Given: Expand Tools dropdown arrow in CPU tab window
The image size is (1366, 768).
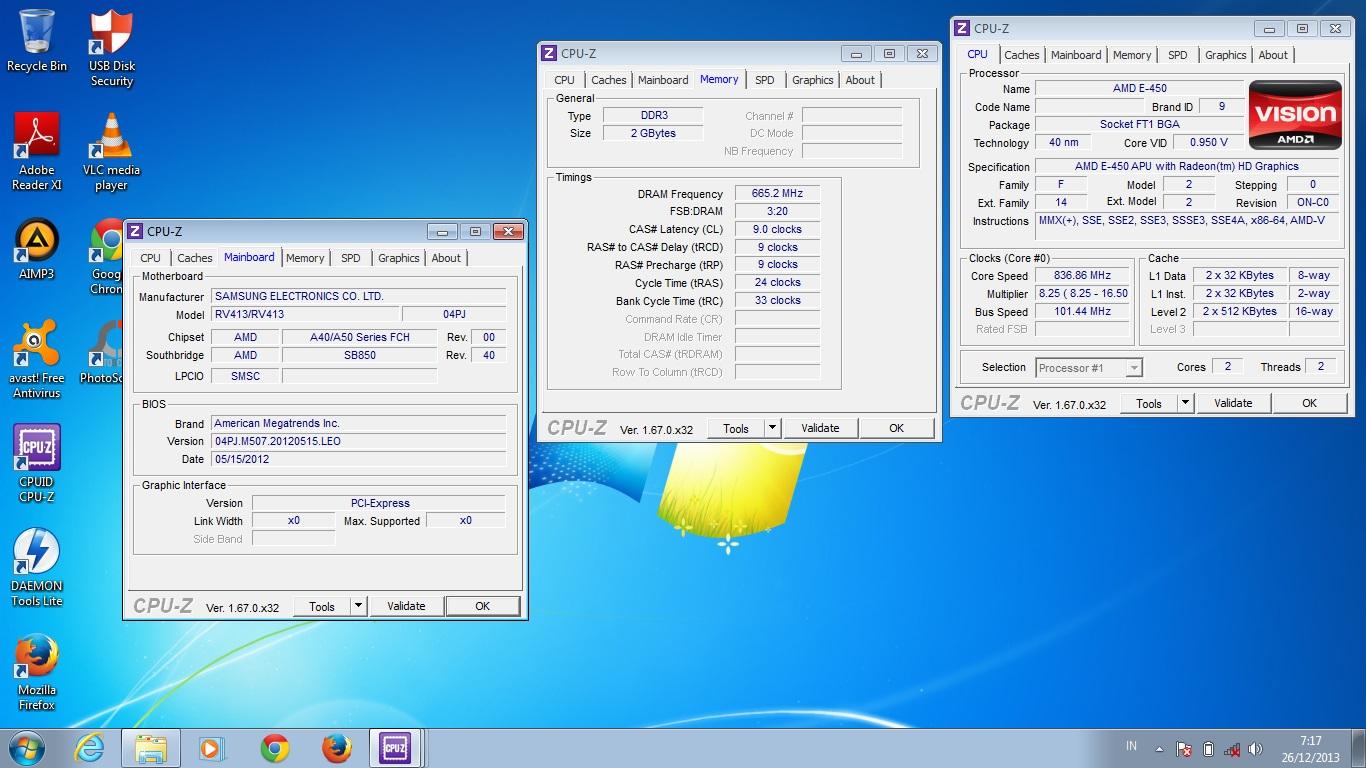Looking at the screenshot, I should (1185, 403).
